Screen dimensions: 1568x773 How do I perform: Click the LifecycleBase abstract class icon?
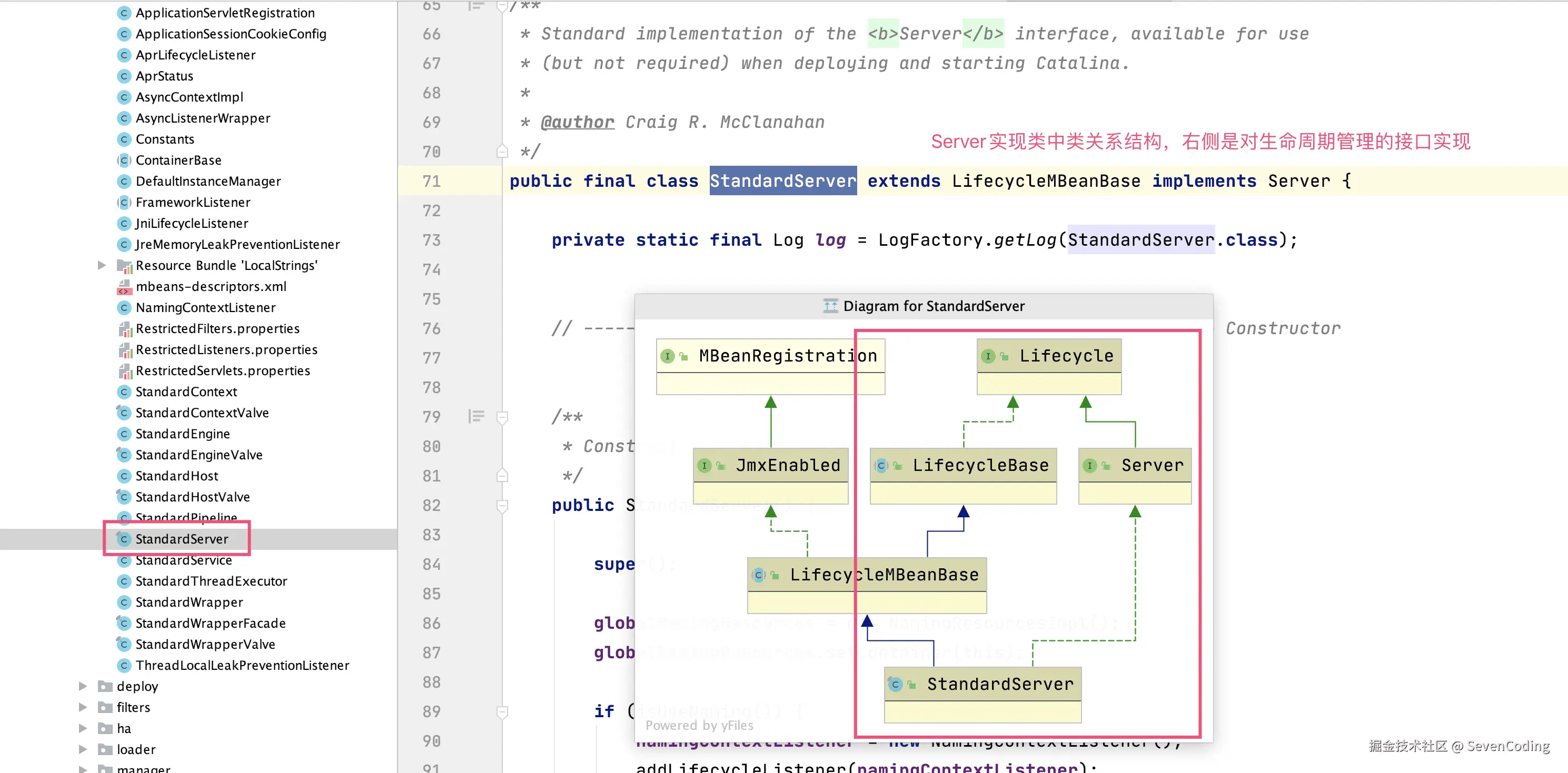[x=881, y=465]
